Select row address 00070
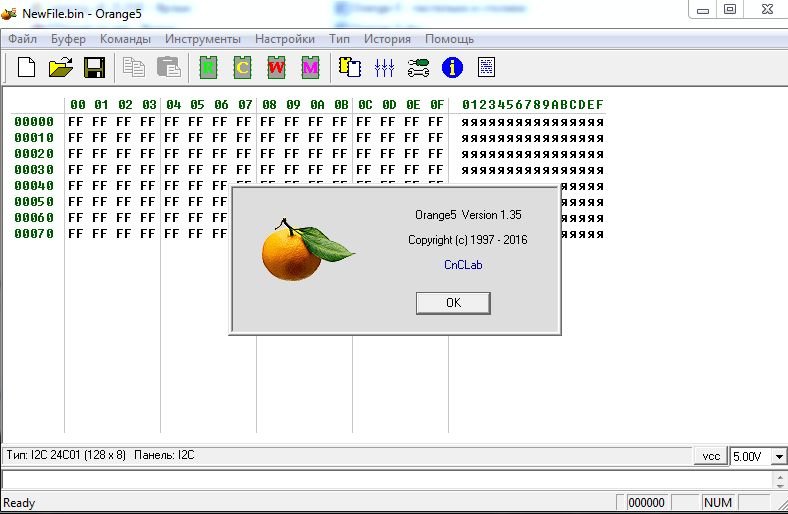Screen dimensions: 788x514 (34, 234)
